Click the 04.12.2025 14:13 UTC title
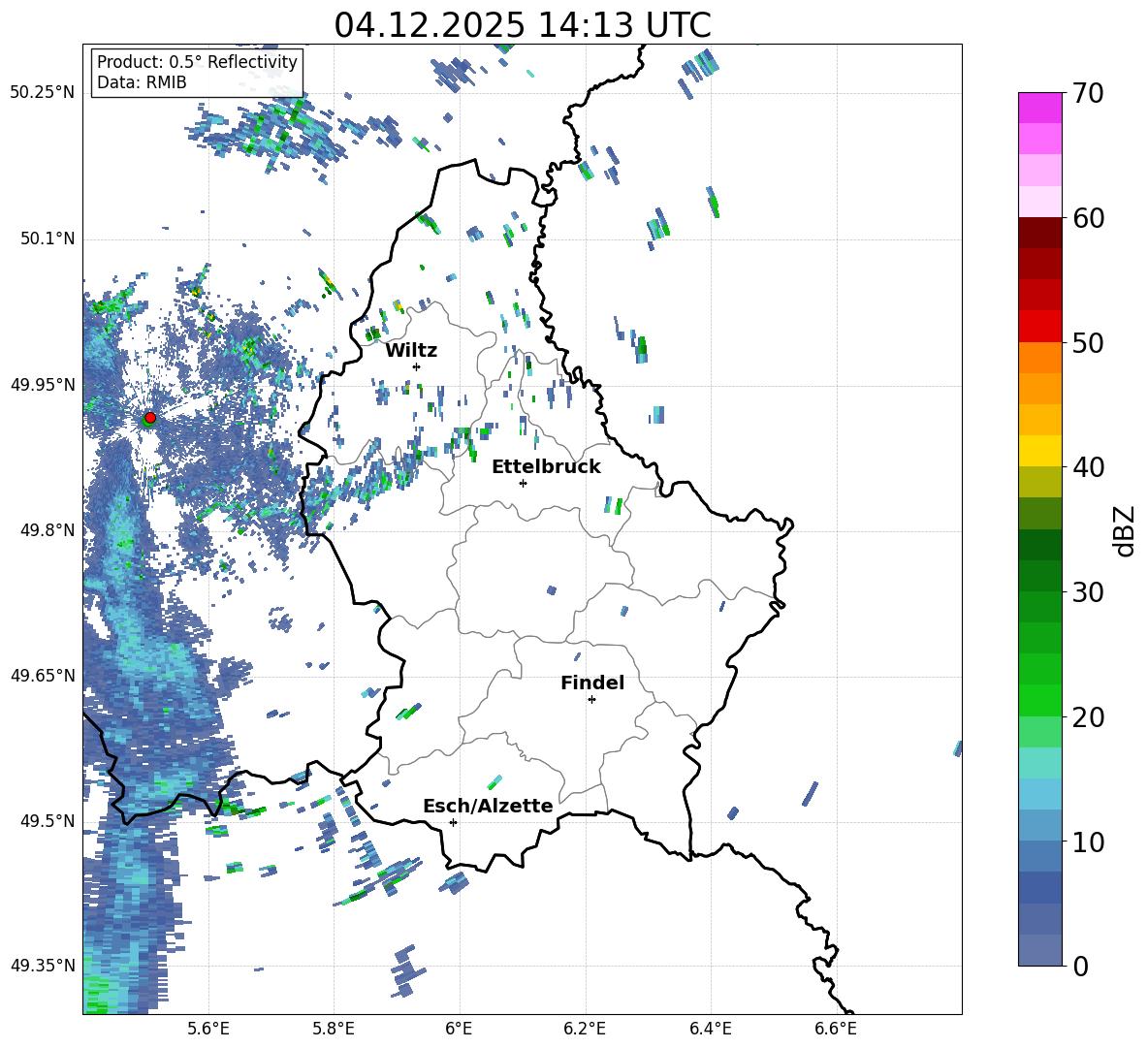 (523, 25)
